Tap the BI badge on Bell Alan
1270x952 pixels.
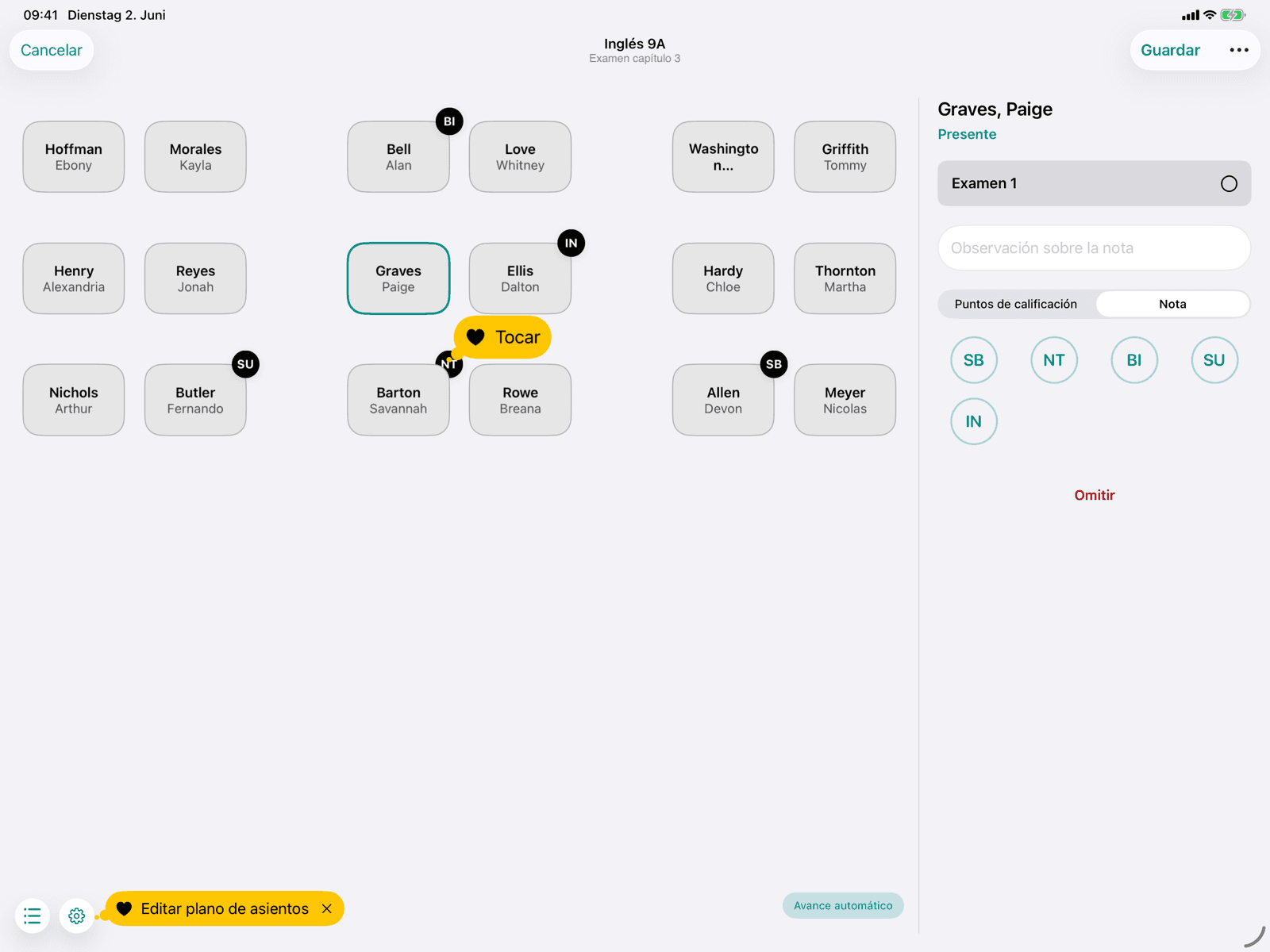pyautogui.click(x=449, y=121)
